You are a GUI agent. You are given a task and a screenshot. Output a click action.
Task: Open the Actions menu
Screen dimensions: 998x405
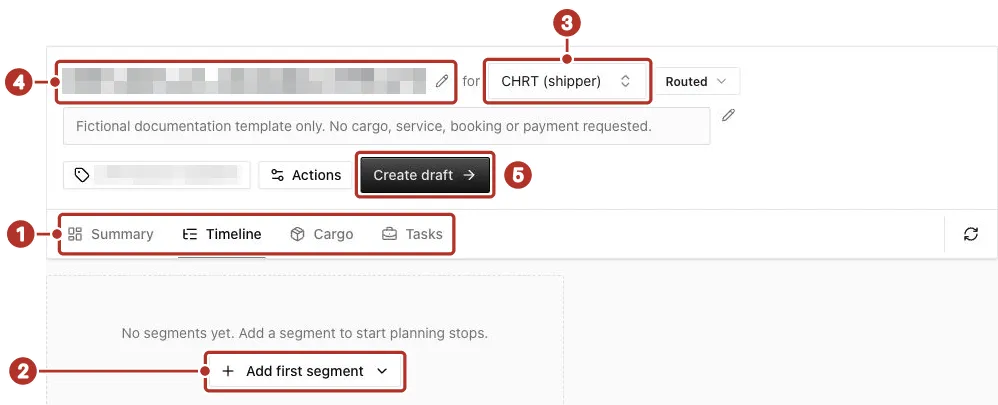pos(305,175)
